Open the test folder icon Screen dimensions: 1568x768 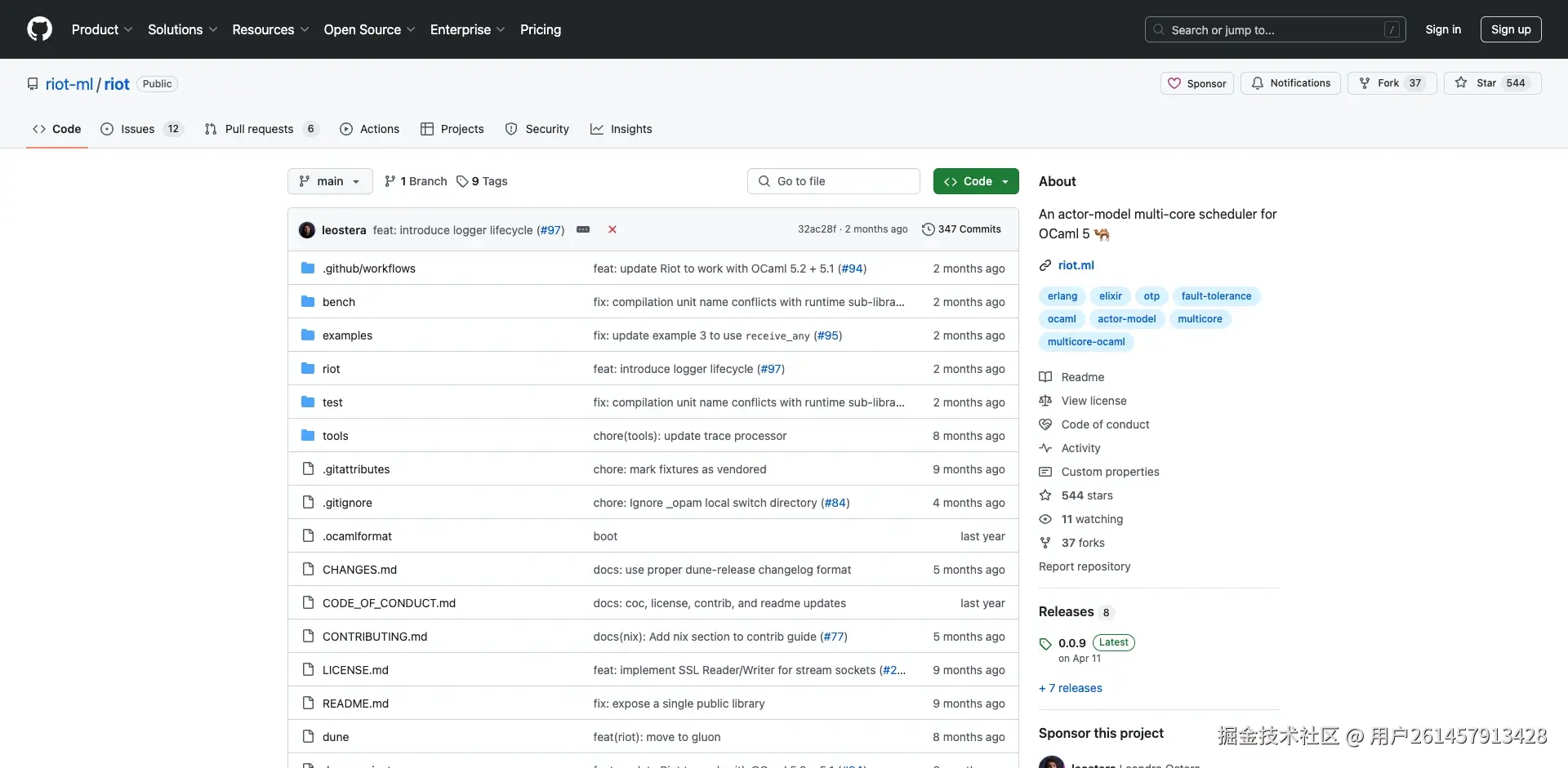pyautogui.click(x=308, y=402)
